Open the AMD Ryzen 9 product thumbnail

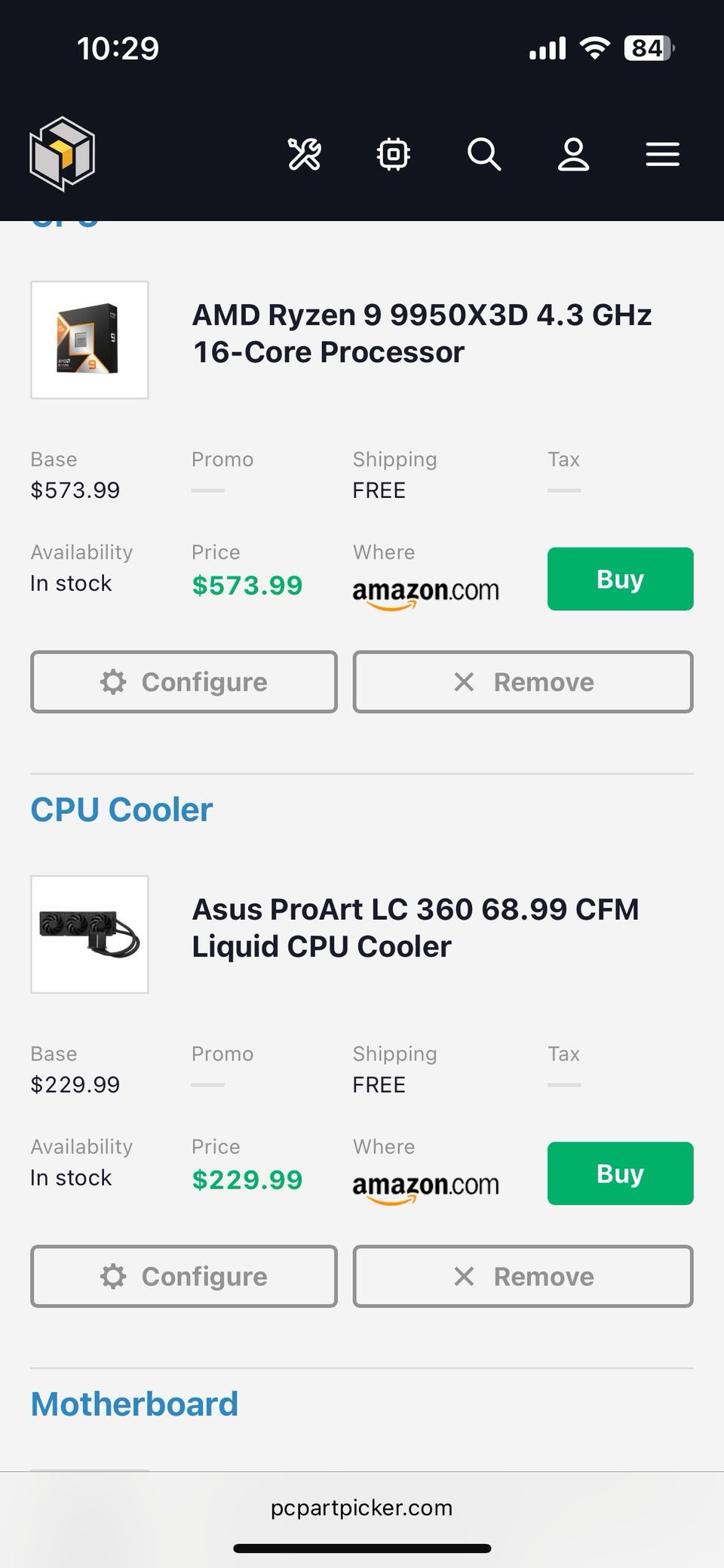[x=90, y=340]
